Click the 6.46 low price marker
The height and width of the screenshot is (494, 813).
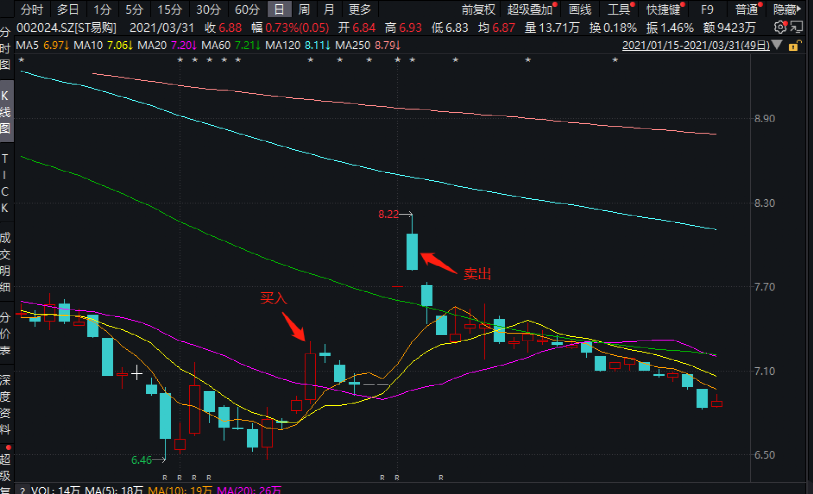coord(147,460)
